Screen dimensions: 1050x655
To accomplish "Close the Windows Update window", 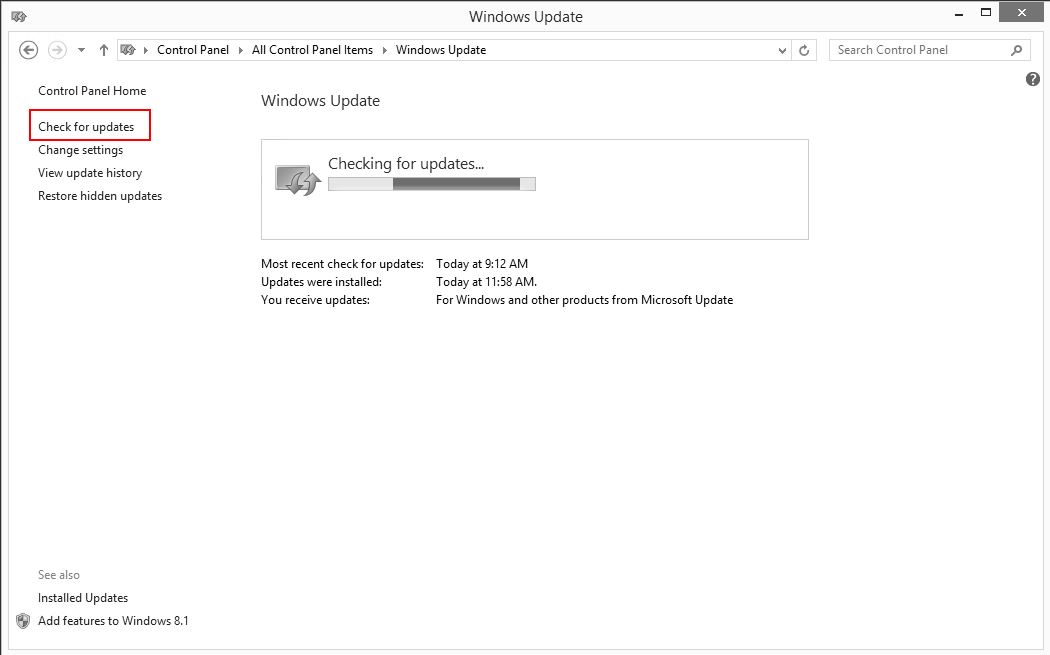I will 1021,13.
